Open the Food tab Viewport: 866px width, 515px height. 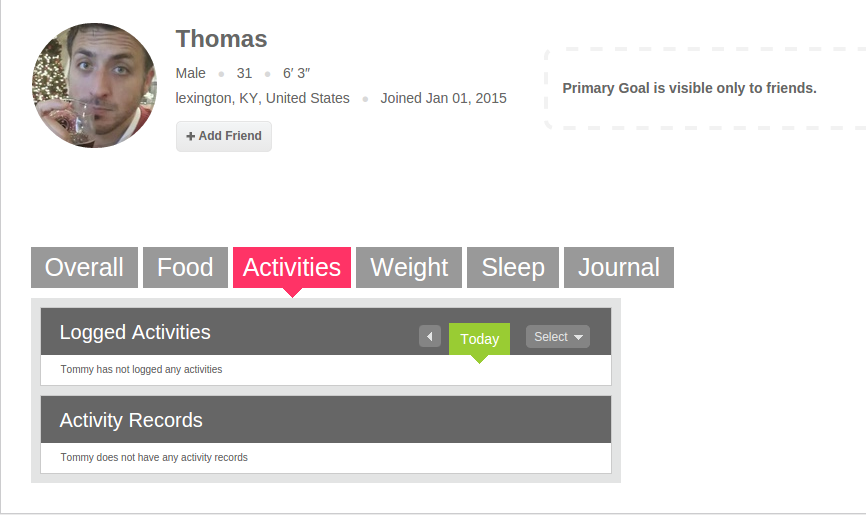point(186,267)
